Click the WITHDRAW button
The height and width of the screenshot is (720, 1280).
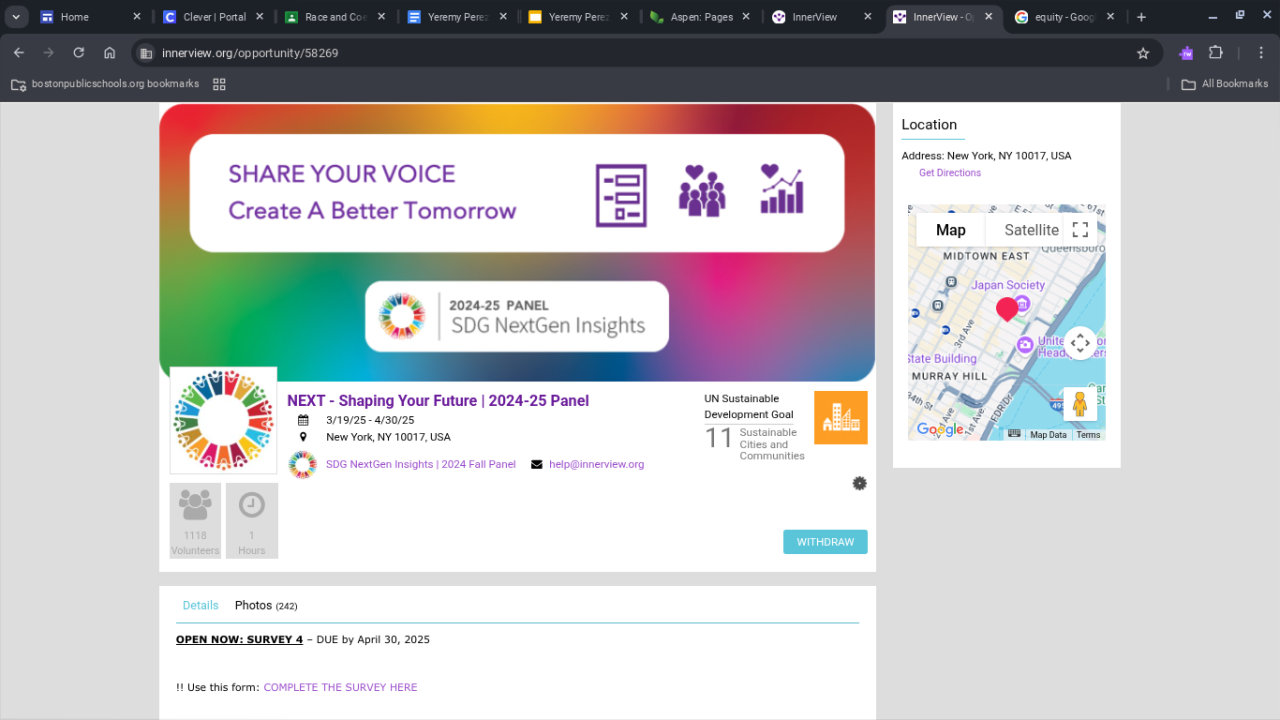click(x=825, y=542)
